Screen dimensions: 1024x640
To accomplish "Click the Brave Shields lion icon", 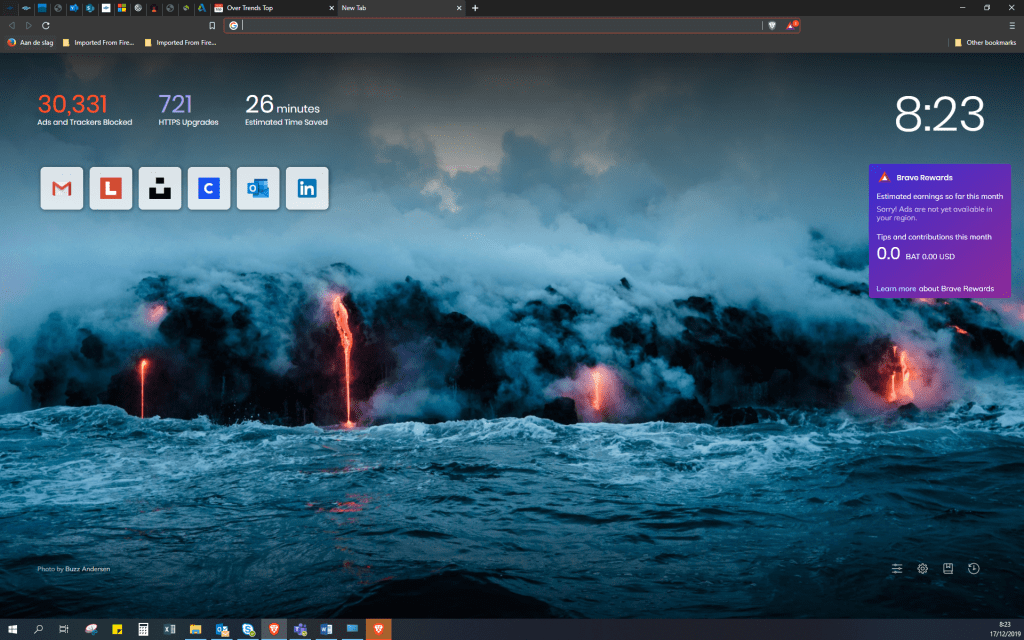I will (x=772, y=25).
